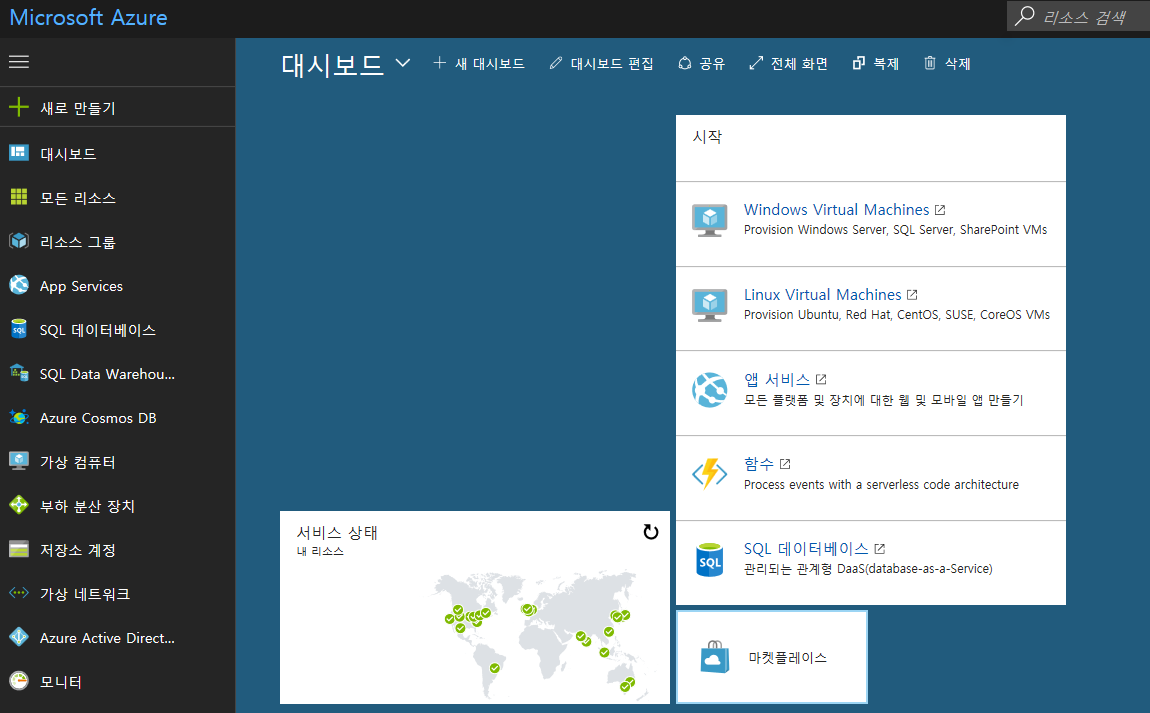This screenshot has width=1150, height=713.
Task: Click the pencil icon of 대시보드 편집
Action: click(556, 63)
